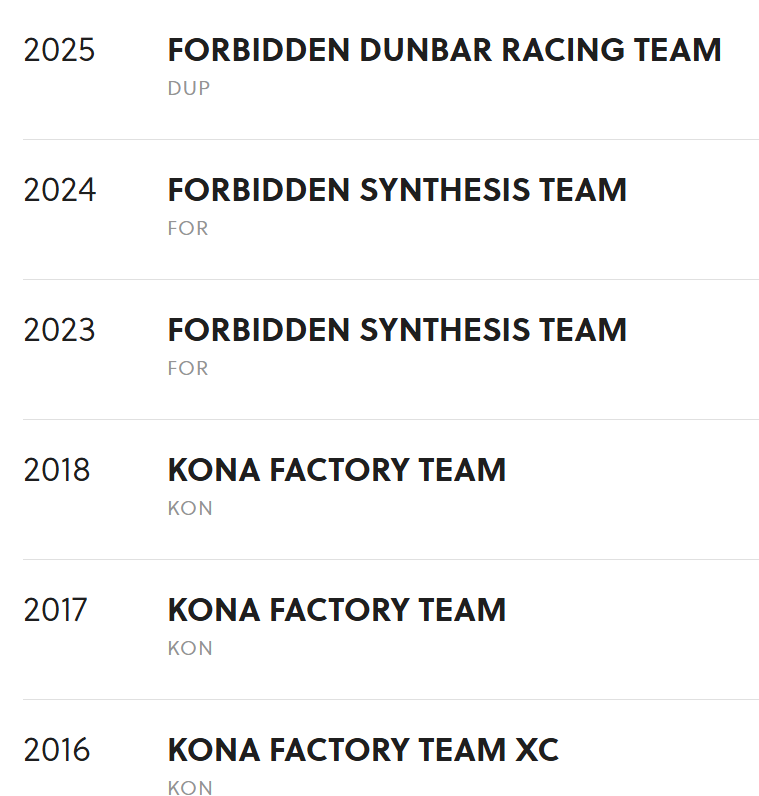The height and width of the screenshot is (796, 759).
Task: Click the 2017 Kona Factory Team name
Action: (x=337, y=610)
